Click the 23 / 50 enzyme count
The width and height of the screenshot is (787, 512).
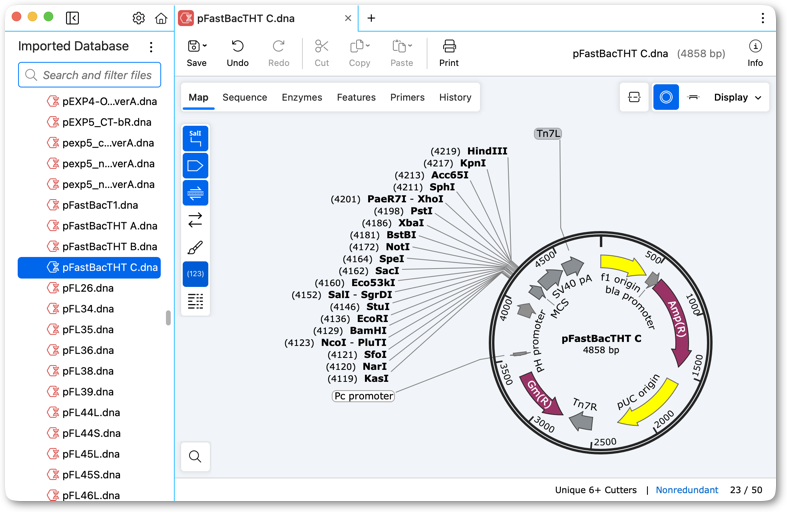746,490
